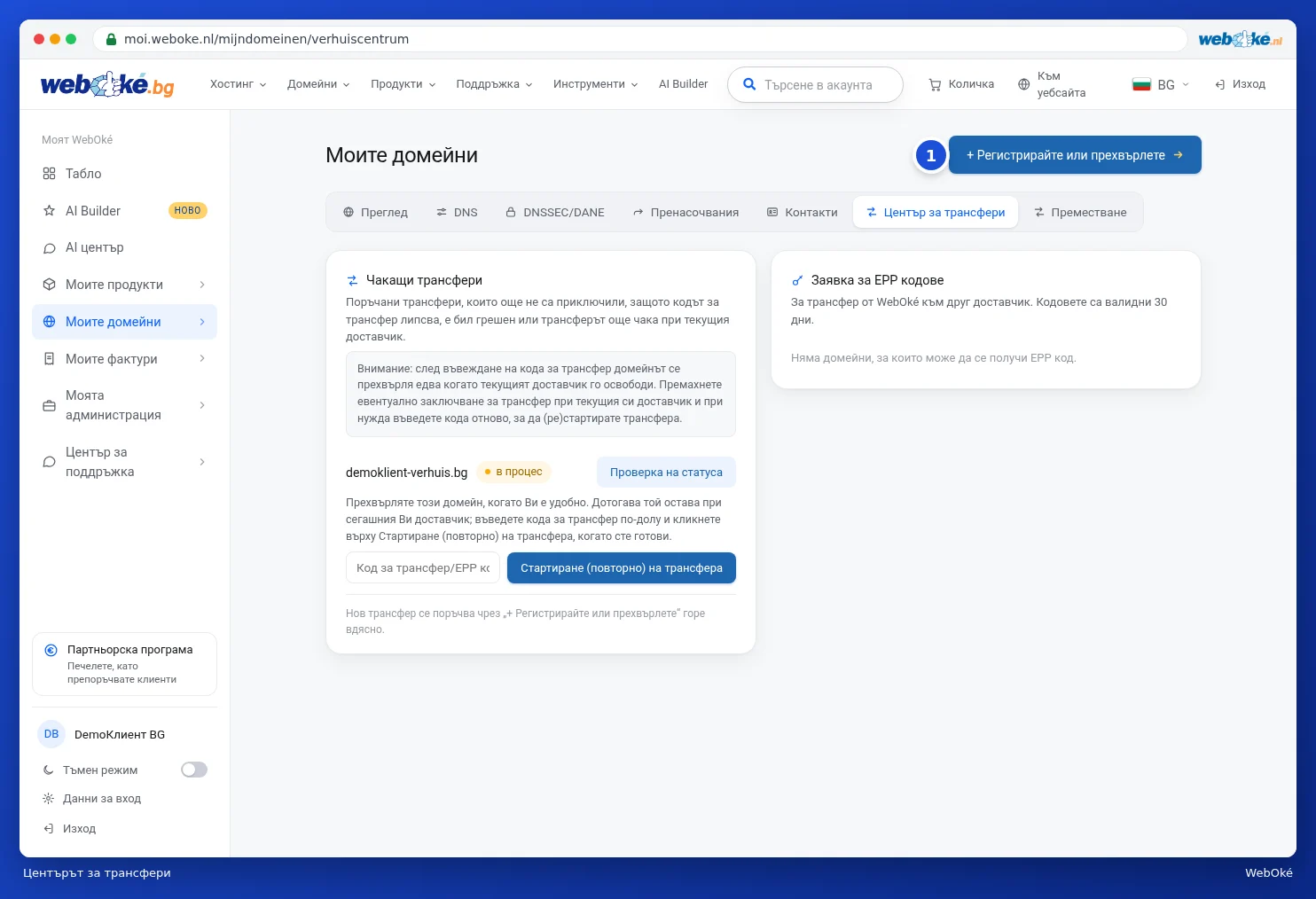Toggle the Тъмен режим switch

pyautogui.click(x=194, y=770)
